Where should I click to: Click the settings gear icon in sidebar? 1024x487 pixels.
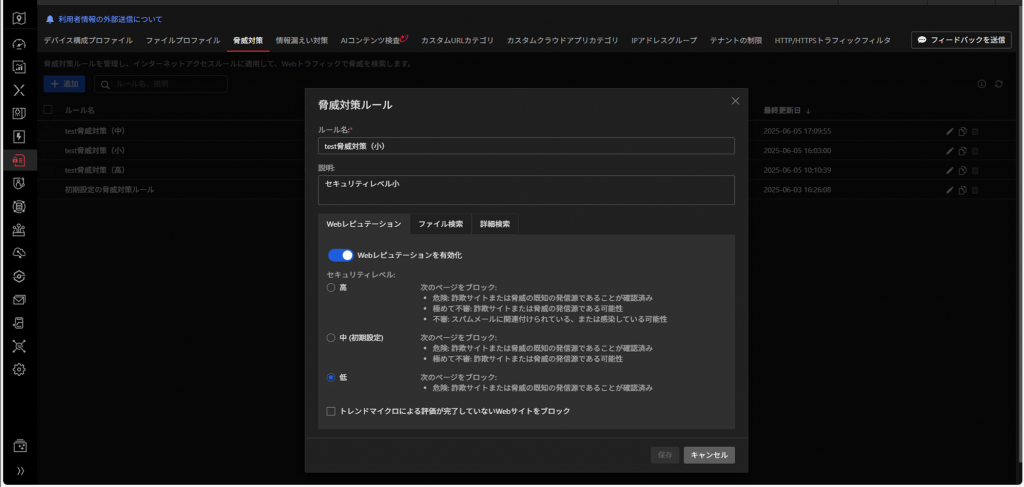pos(19,369)
